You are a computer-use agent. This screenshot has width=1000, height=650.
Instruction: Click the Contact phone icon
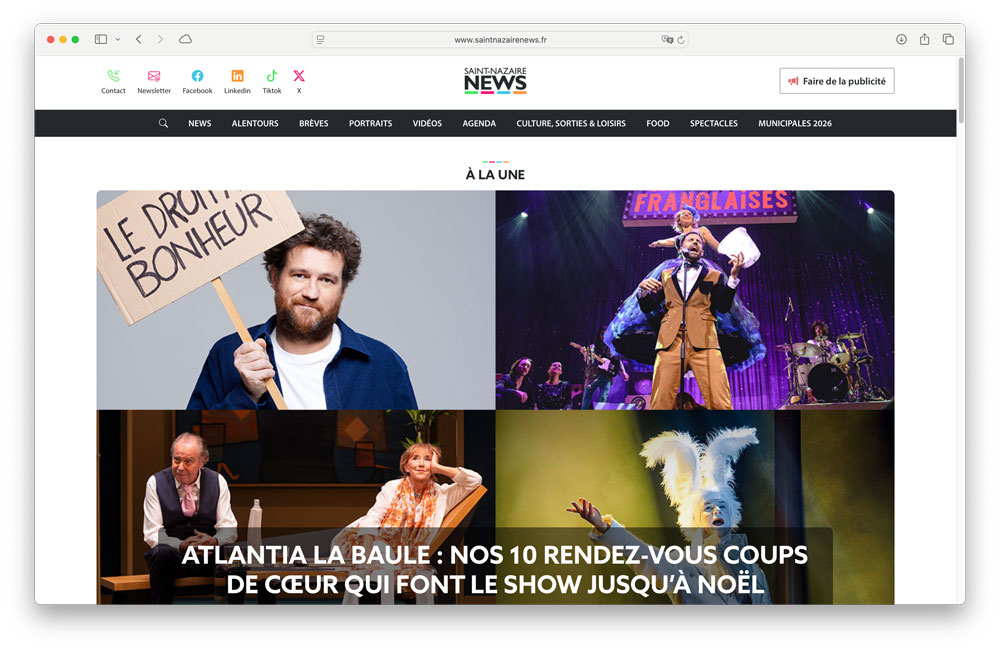[113, 76]
